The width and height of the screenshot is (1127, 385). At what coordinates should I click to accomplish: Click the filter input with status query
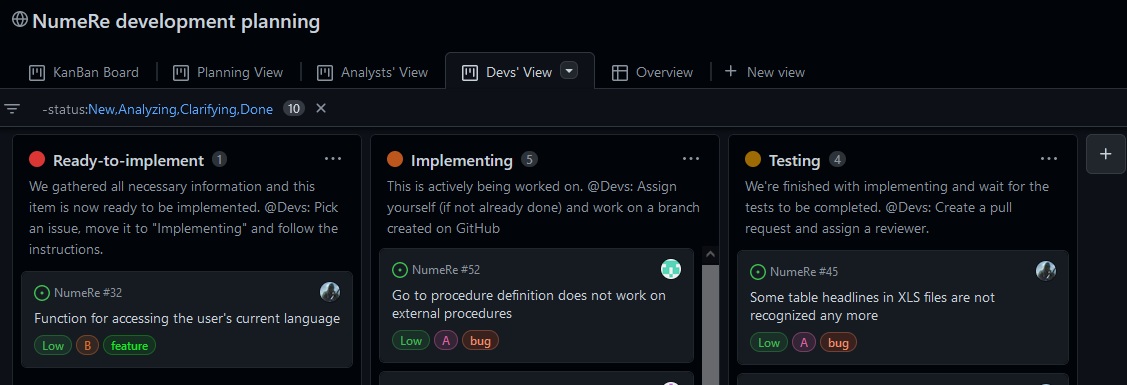(x=157, y=109)
